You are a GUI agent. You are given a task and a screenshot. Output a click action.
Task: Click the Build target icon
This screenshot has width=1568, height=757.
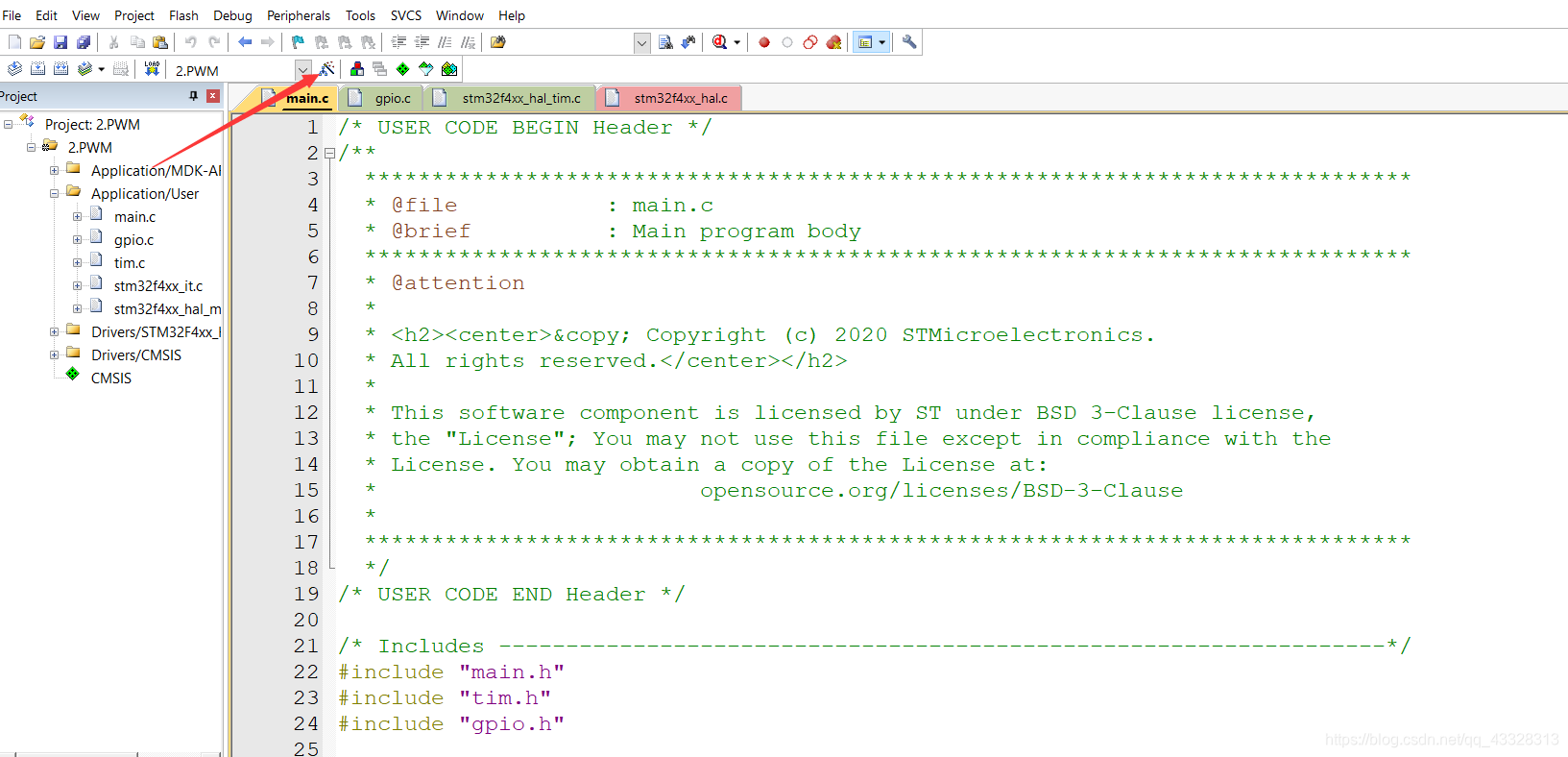[x=37, y=69]
